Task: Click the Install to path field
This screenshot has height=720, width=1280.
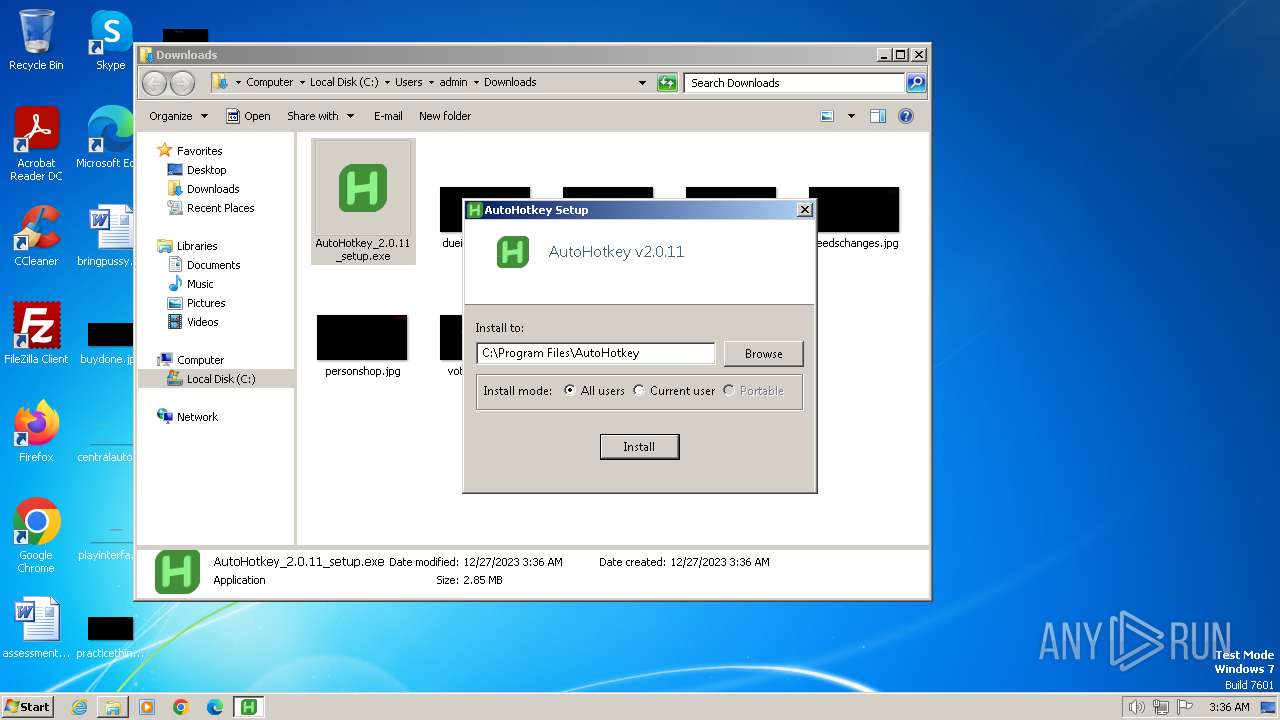Action: point(596,353)
